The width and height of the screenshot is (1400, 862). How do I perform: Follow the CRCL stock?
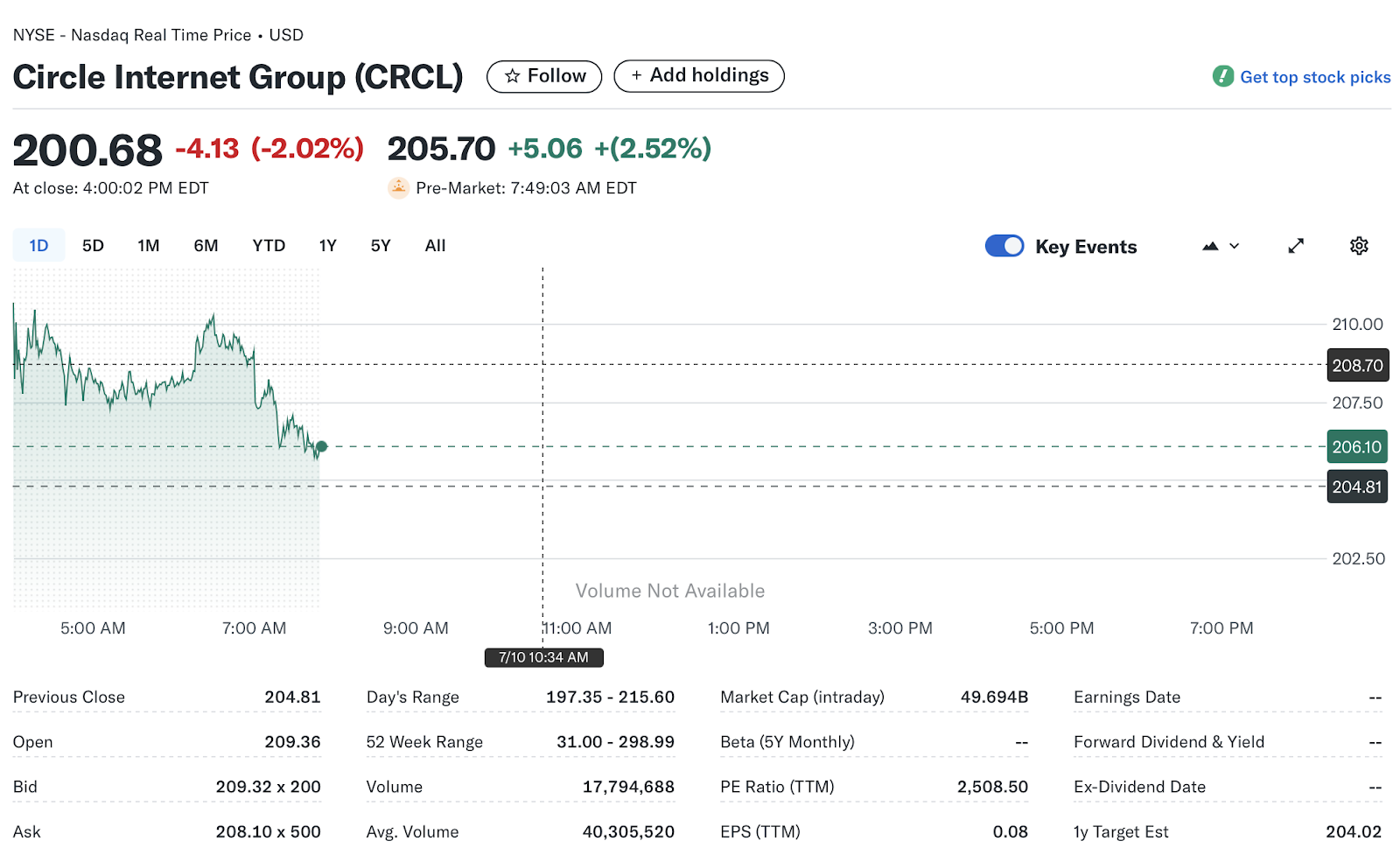(544, 77)
